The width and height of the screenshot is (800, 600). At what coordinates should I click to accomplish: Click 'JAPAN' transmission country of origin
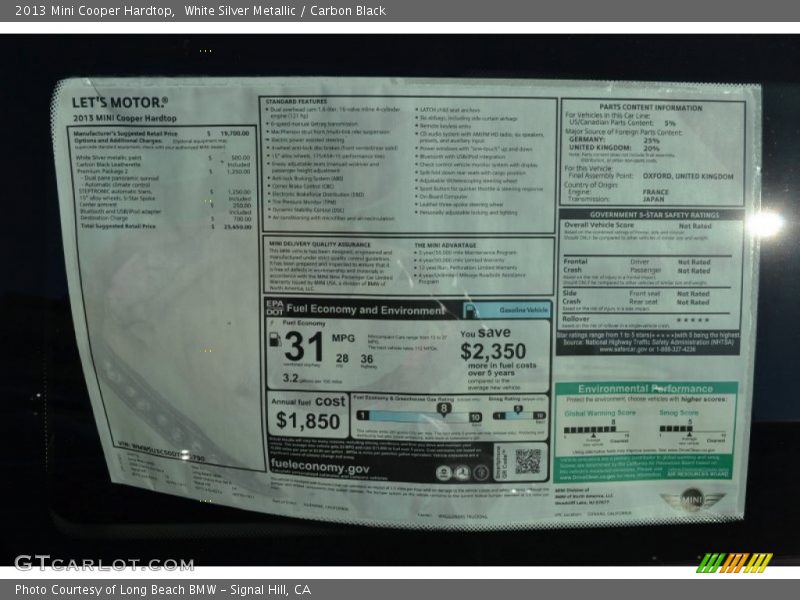coord(654,199)
